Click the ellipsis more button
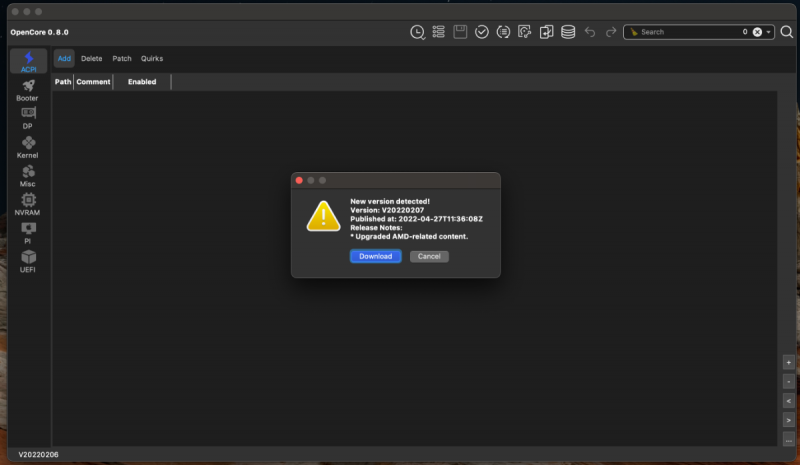 (x=788, y=440)
